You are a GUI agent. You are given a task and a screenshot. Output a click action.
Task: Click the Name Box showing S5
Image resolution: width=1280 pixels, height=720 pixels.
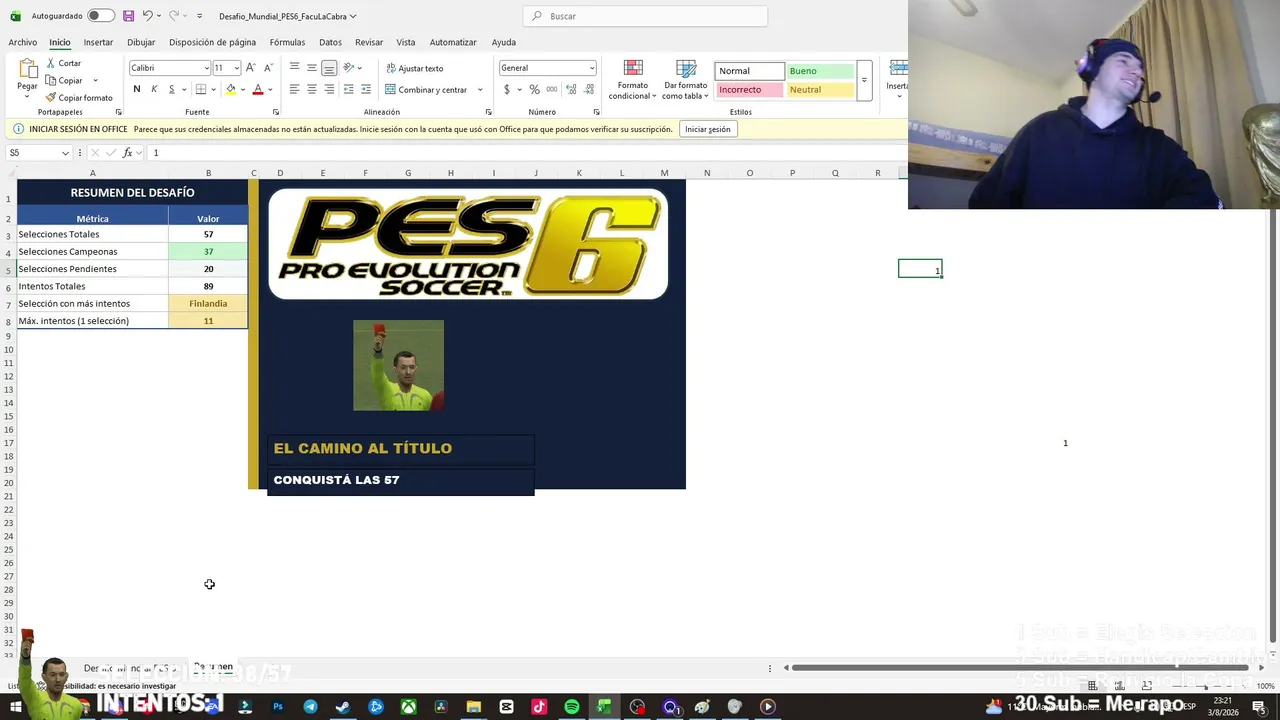point(38,153)
